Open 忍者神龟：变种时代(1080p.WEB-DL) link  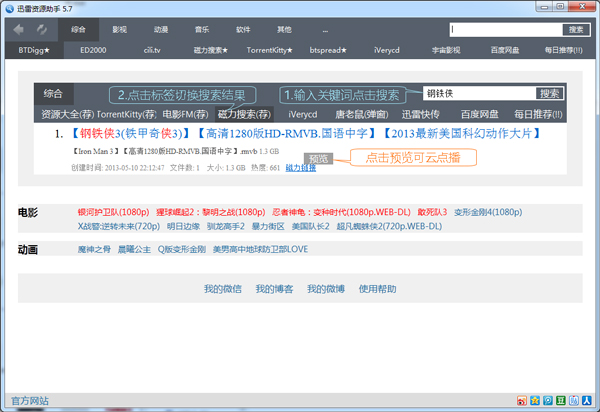(341, 212)
